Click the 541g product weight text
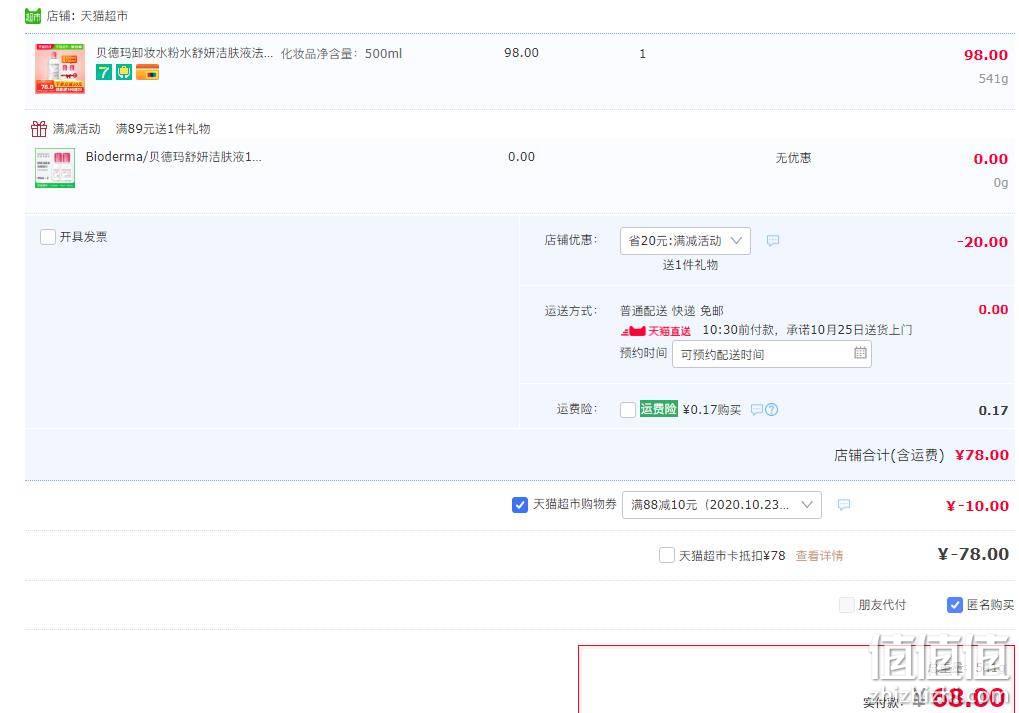 tap(993, 79)
